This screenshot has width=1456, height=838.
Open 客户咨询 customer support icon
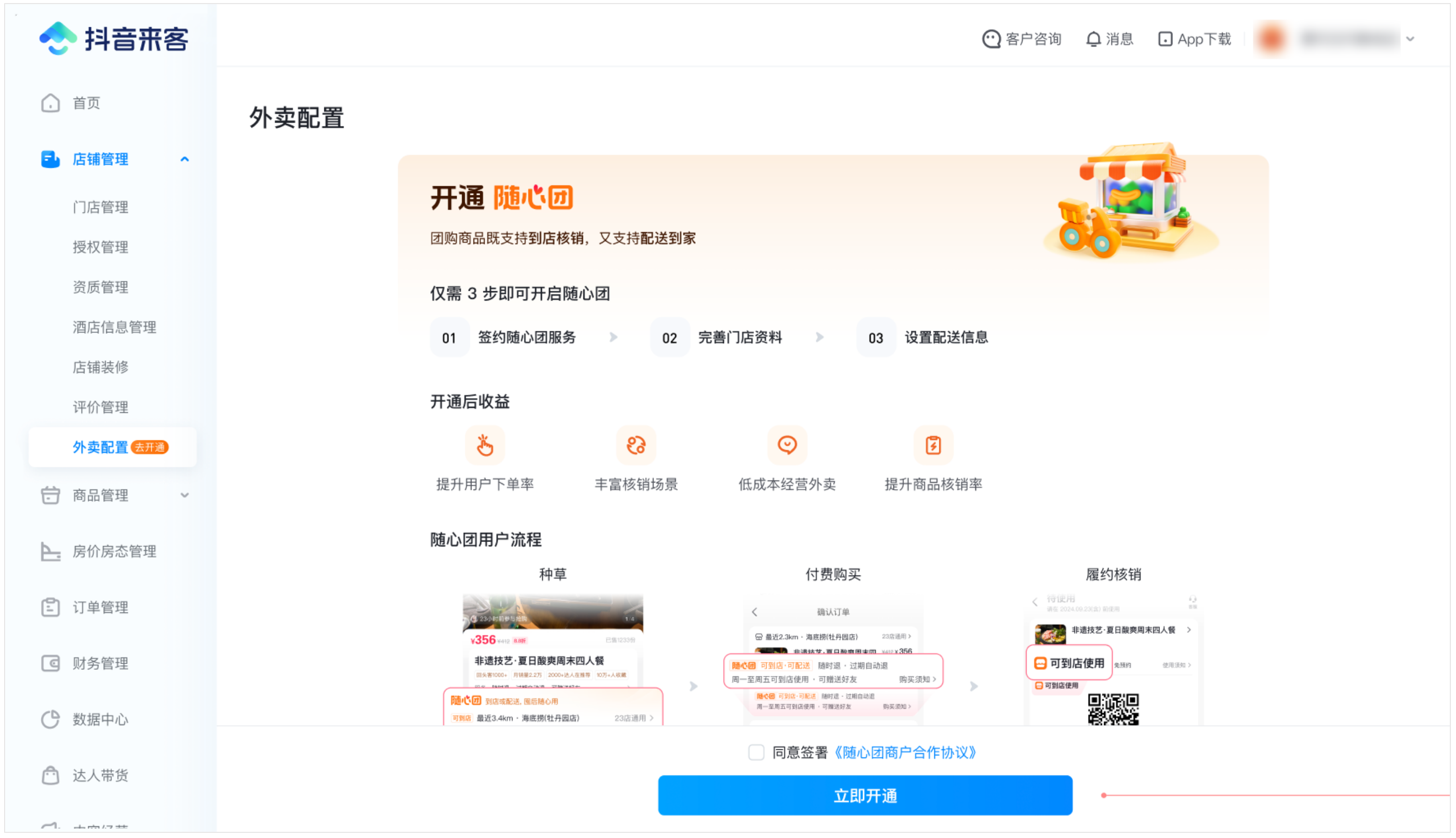(x=991, y=39)
